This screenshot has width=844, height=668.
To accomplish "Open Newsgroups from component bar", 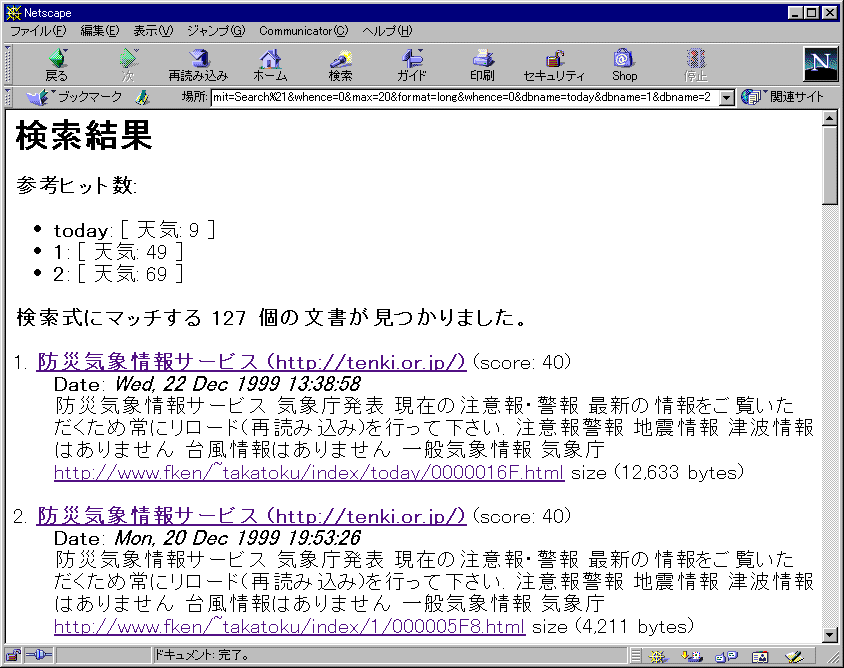I will click(727, 656).
